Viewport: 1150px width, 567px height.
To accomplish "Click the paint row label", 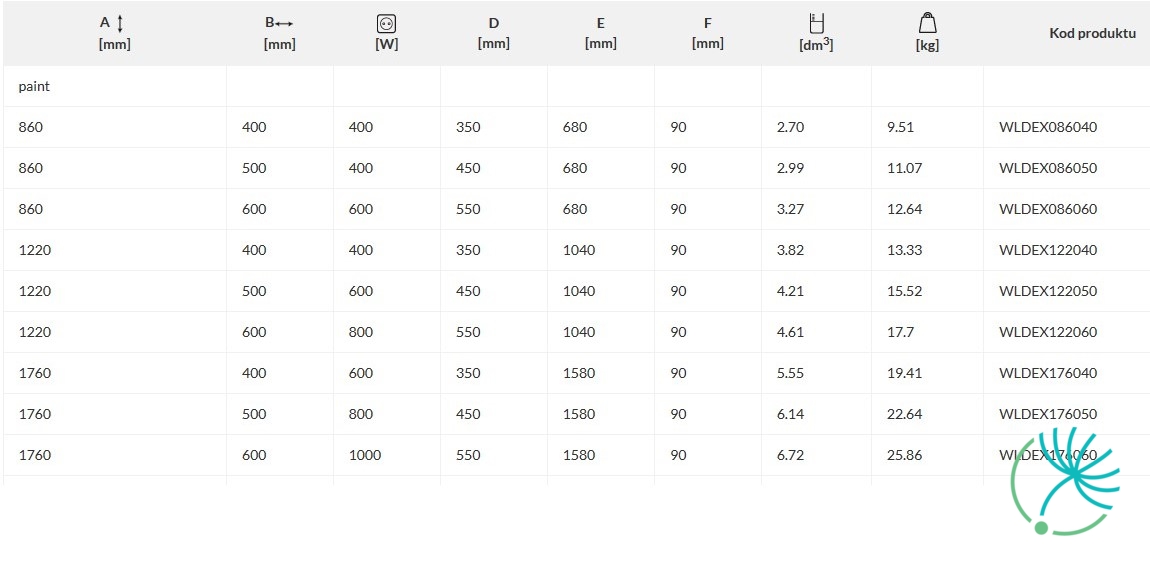I will tap(34, 87).
